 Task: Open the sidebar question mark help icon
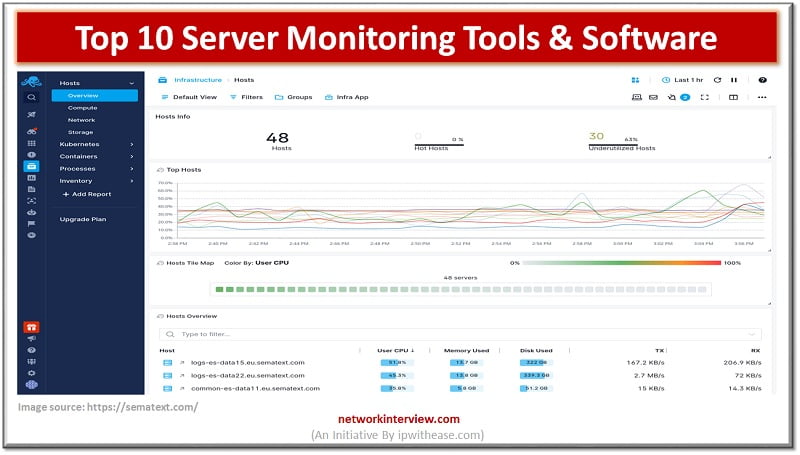[32, 350]
